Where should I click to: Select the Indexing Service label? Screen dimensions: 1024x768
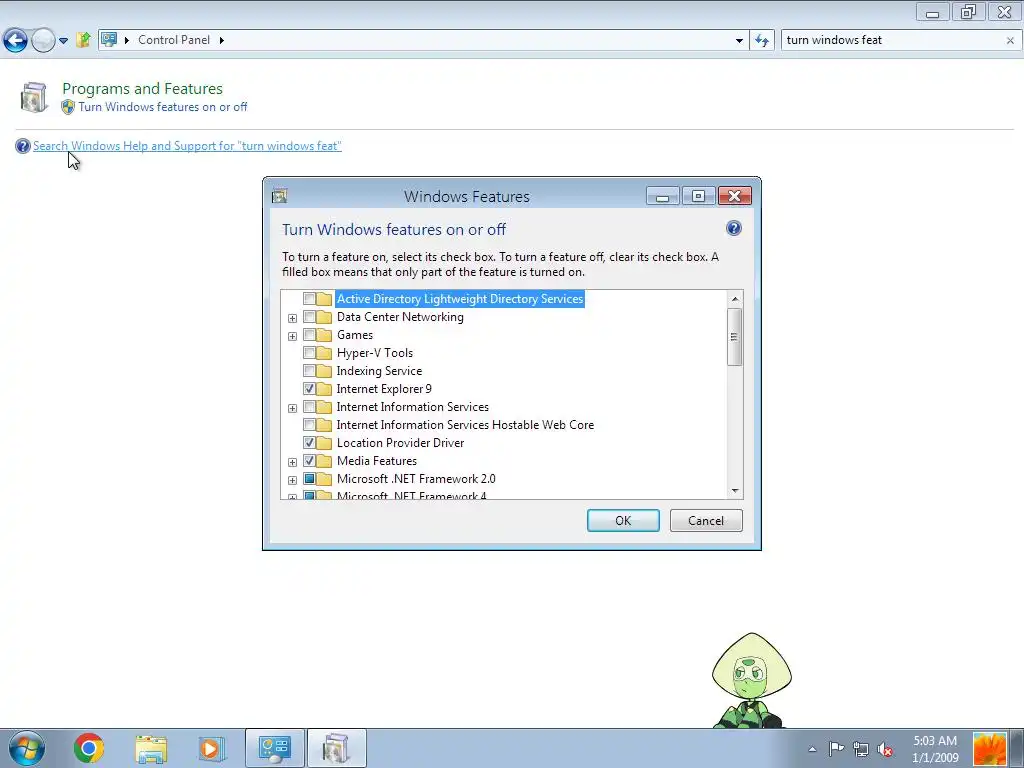(x=379, y=371)
